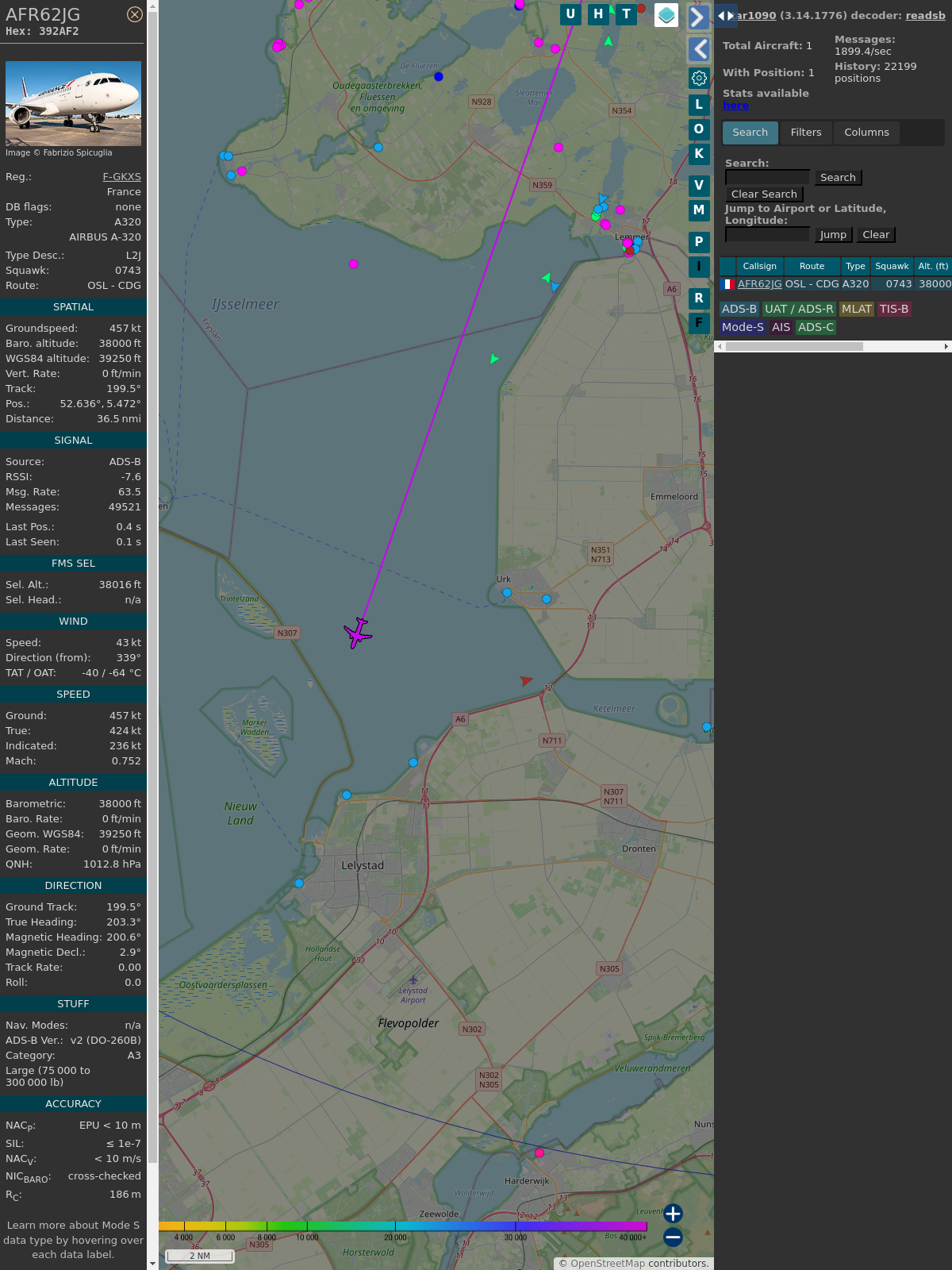Toggle the H map button
This screenshot has height=1270, width=952.
coord(598,14)
